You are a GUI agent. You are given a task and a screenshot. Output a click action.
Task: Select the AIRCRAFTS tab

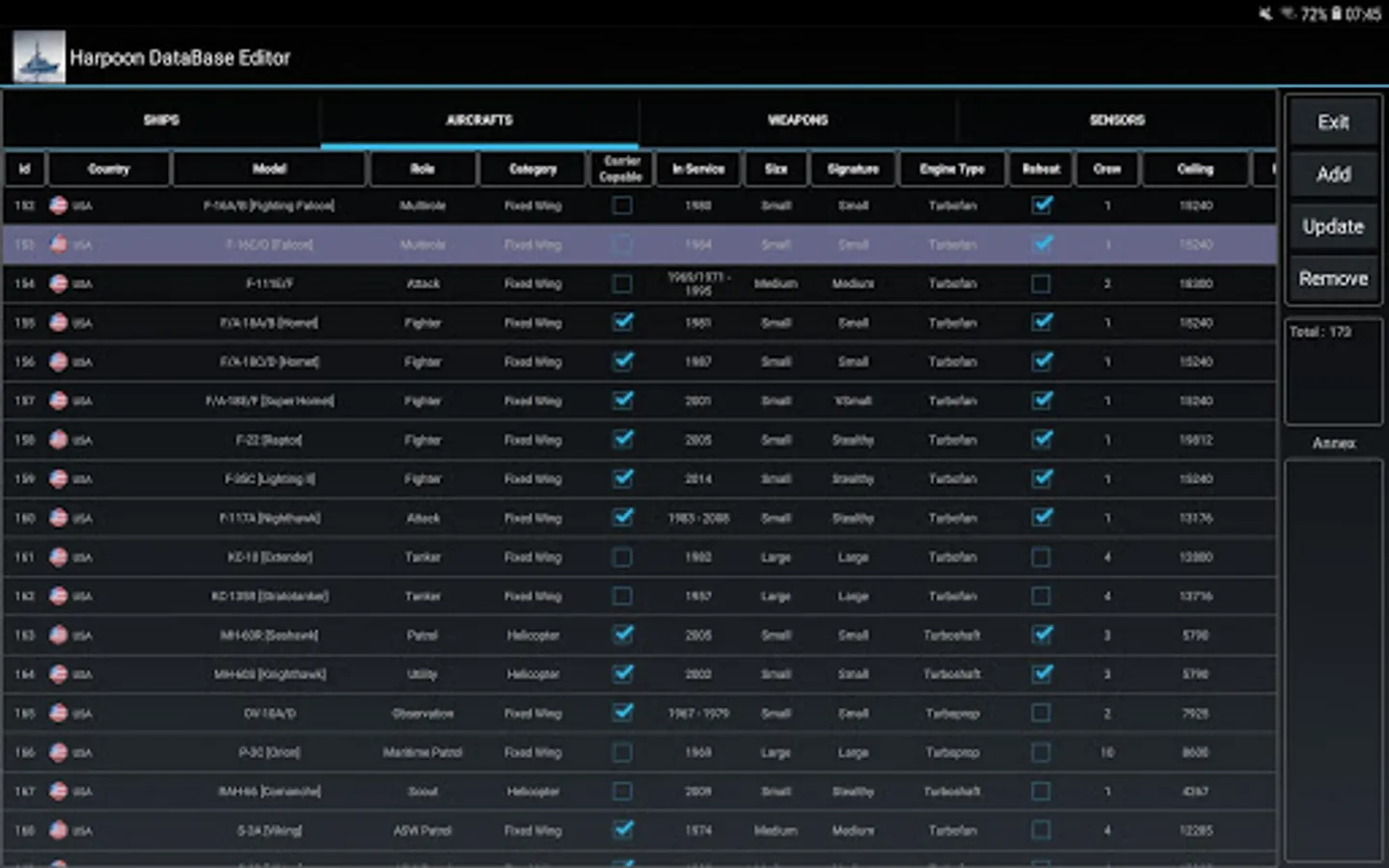[479, 120]
